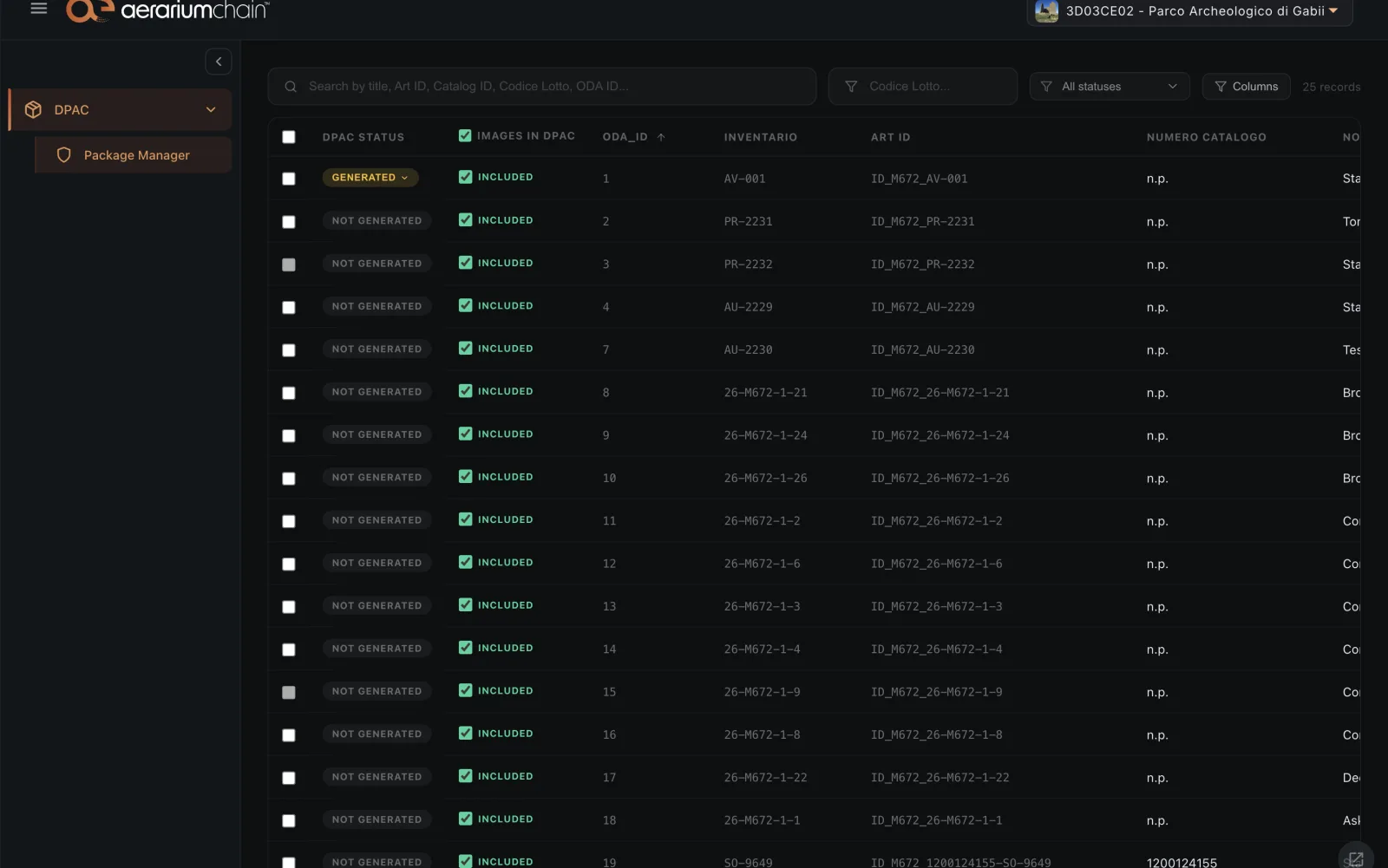Focus the main search input field
This screenshot has width=1388, height=868.
(x=542, y=87)
